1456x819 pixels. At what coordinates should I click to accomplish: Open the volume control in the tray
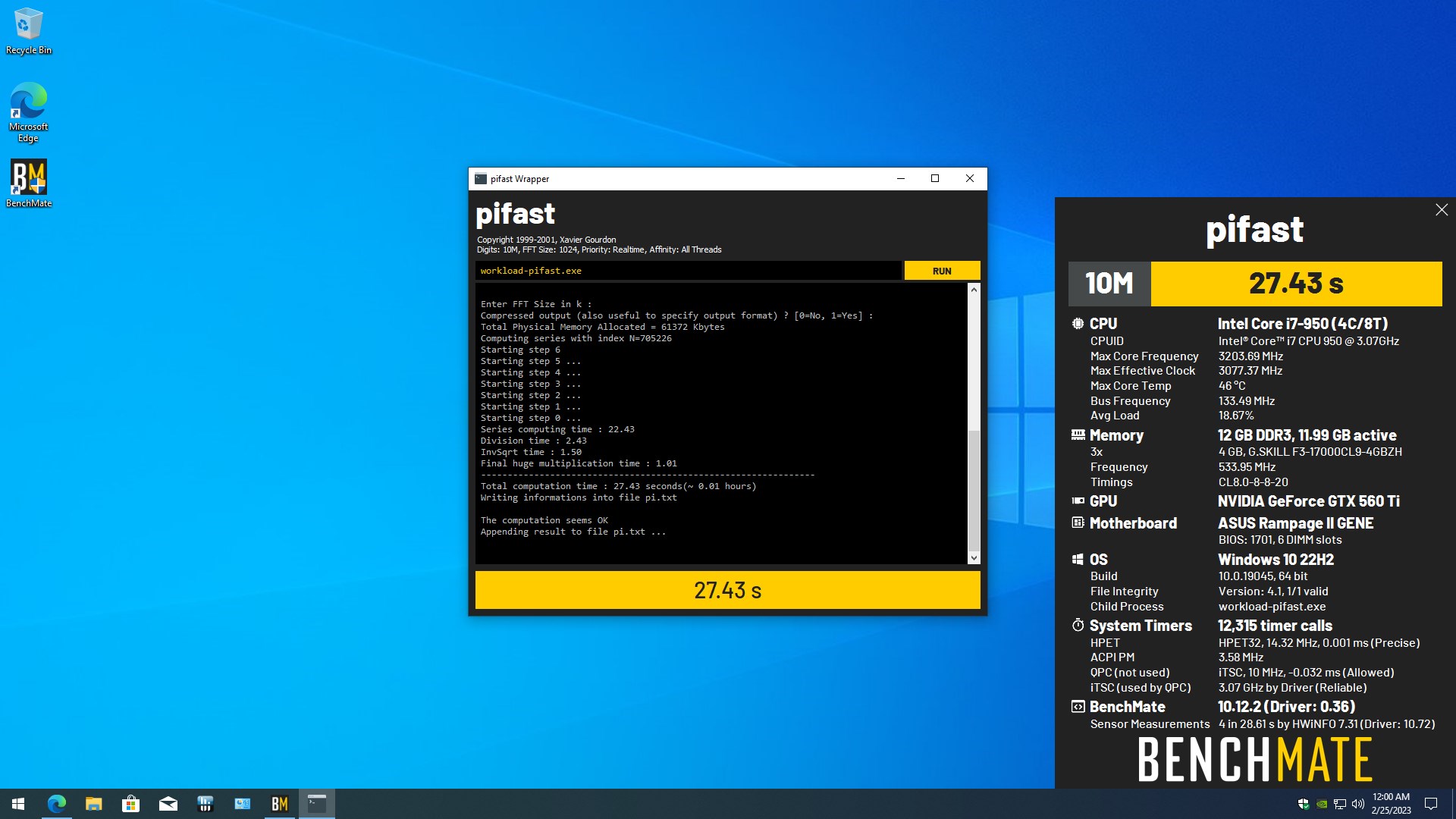pos(1358,804)
